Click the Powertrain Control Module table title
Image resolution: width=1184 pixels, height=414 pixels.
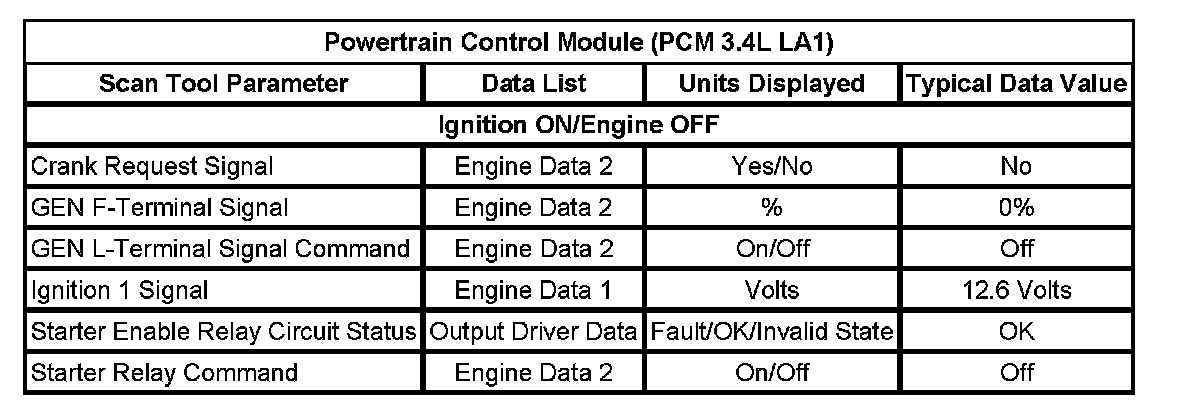[x=577, y=44]
